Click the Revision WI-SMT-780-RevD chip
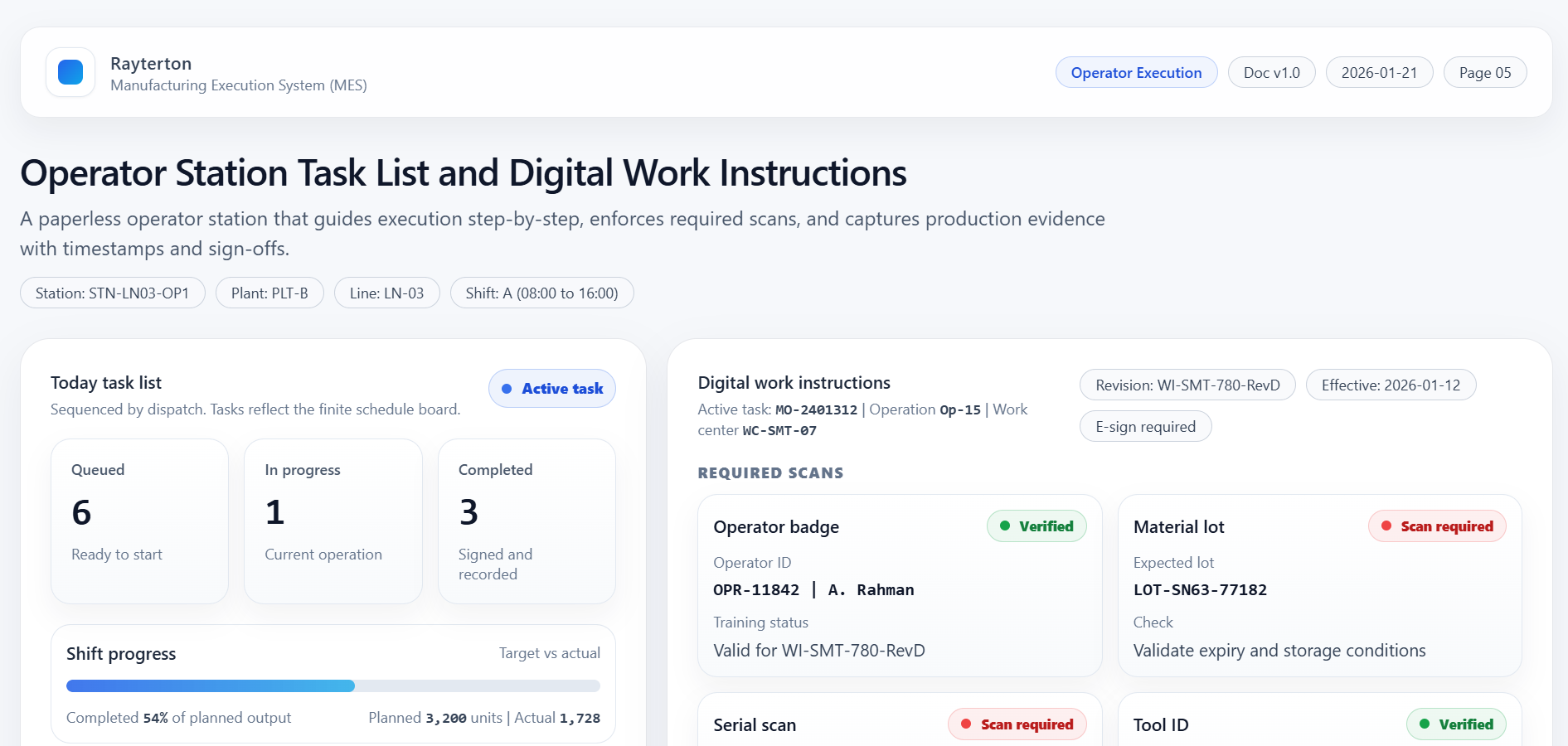Viewport: 1568px width, 746px height. tap(1187, 385)
